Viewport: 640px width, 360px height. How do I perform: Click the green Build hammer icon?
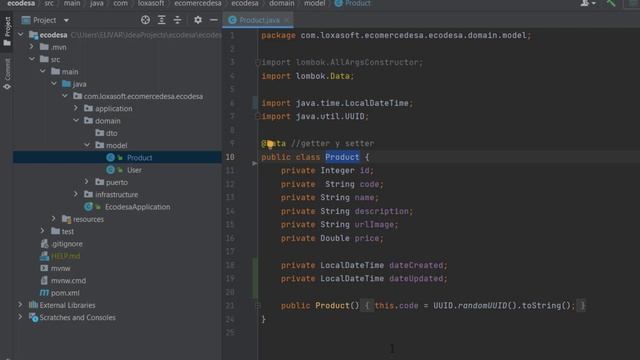coord(611,4)
